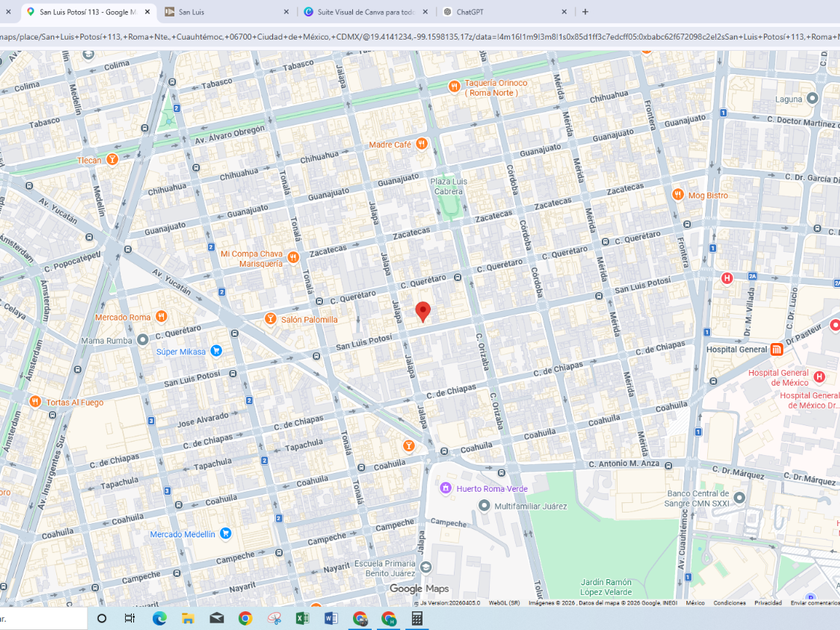
Task: Click the C. Antonio M. Anza label
Action: point(624,463)
